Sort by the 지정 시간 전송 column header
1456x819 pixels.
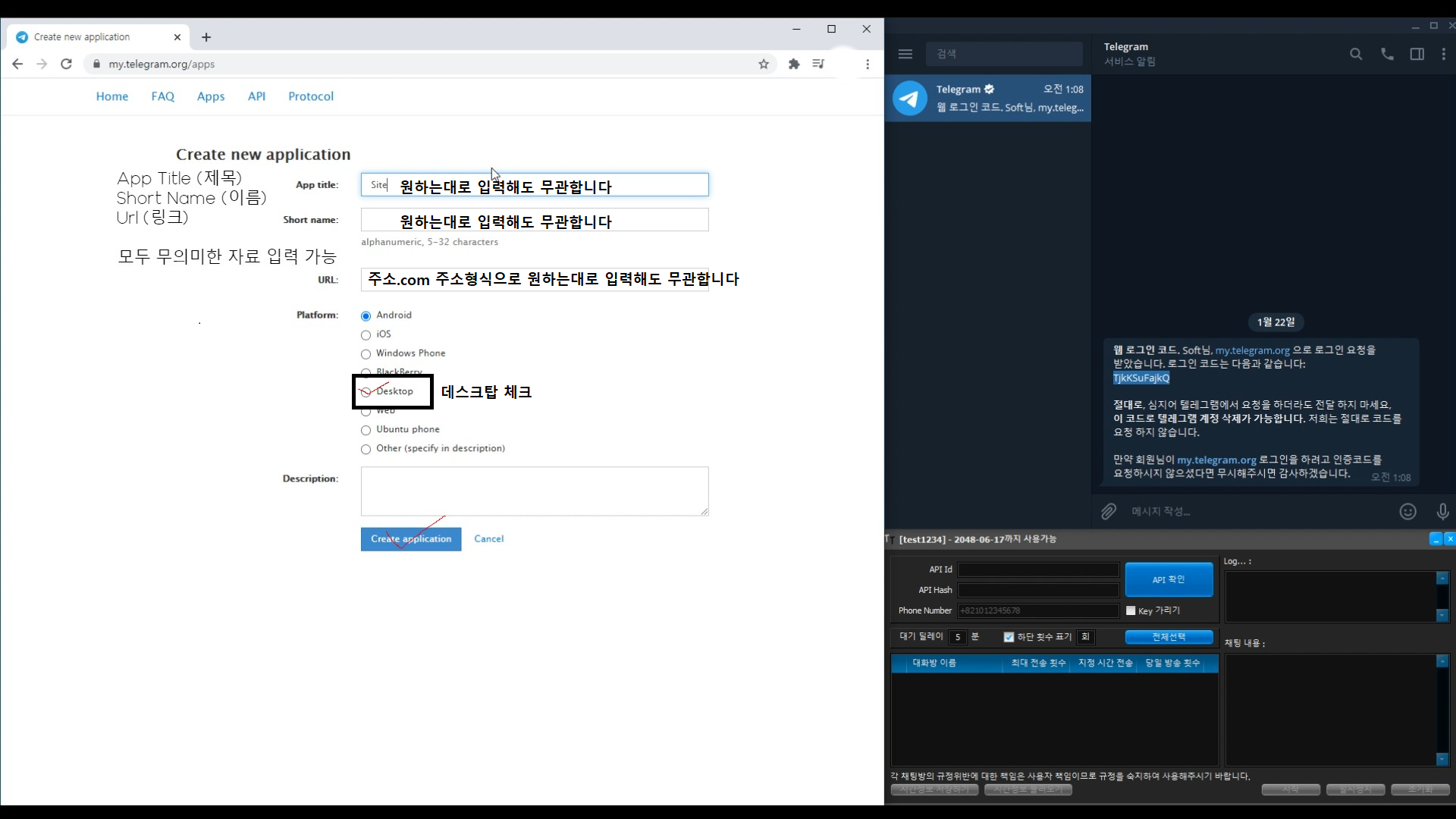point(1106,663)
